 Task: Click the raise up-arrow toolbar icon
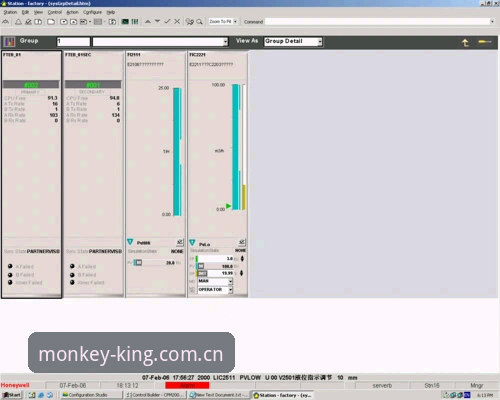pos(148,21)
